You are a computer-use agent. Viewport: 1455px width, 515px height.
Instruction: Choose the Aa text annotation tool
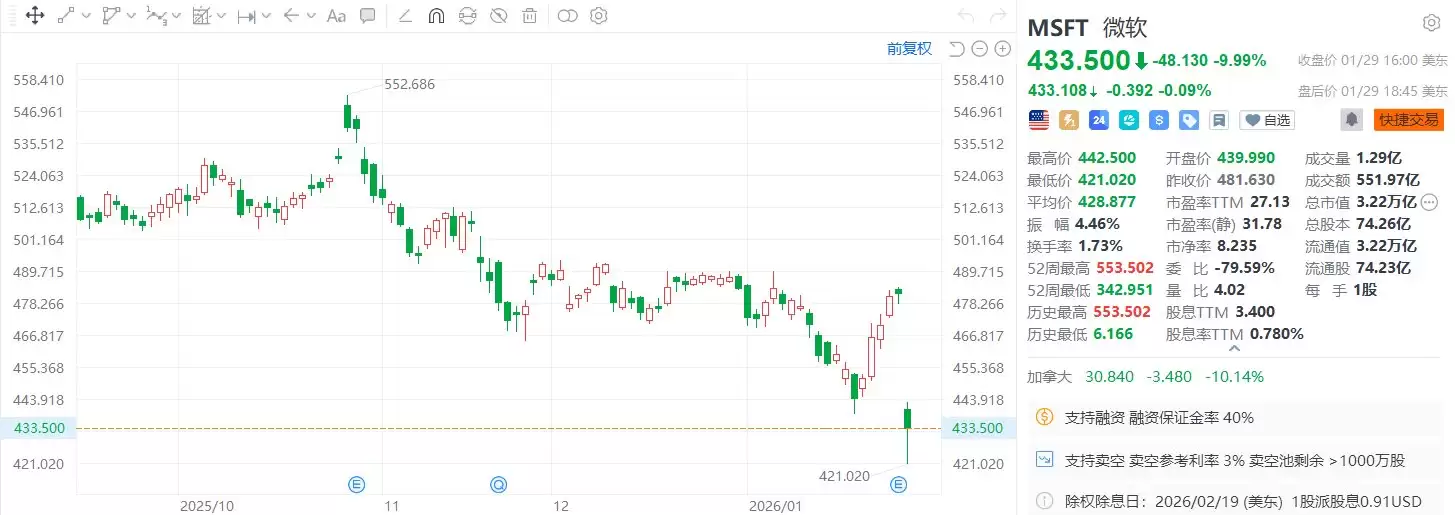click(336, 16)
